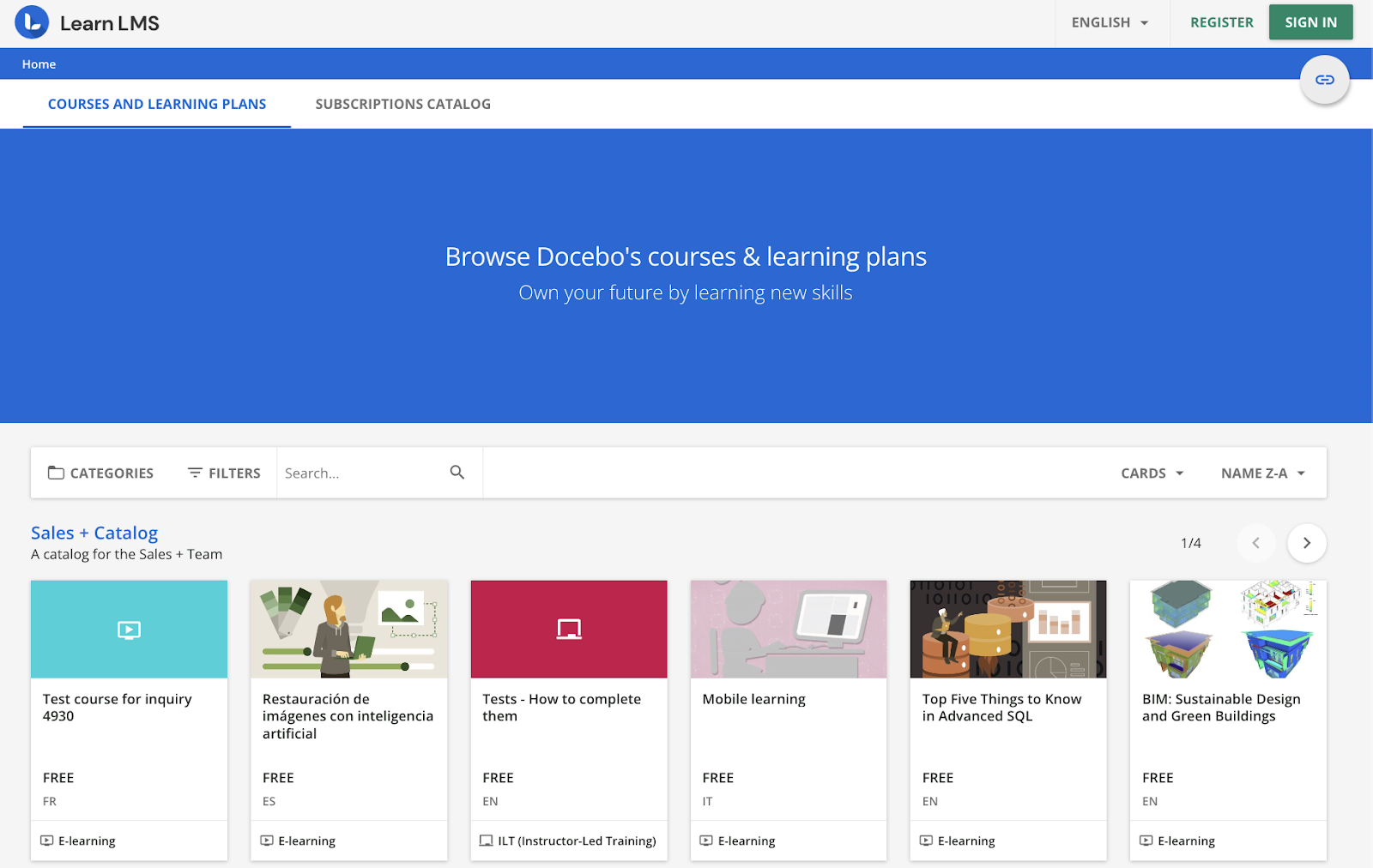The image size is (1373, 868).
Task: Click the filter lines icon beside Filters
Action: pyautogui.click(x=196, y=473)
